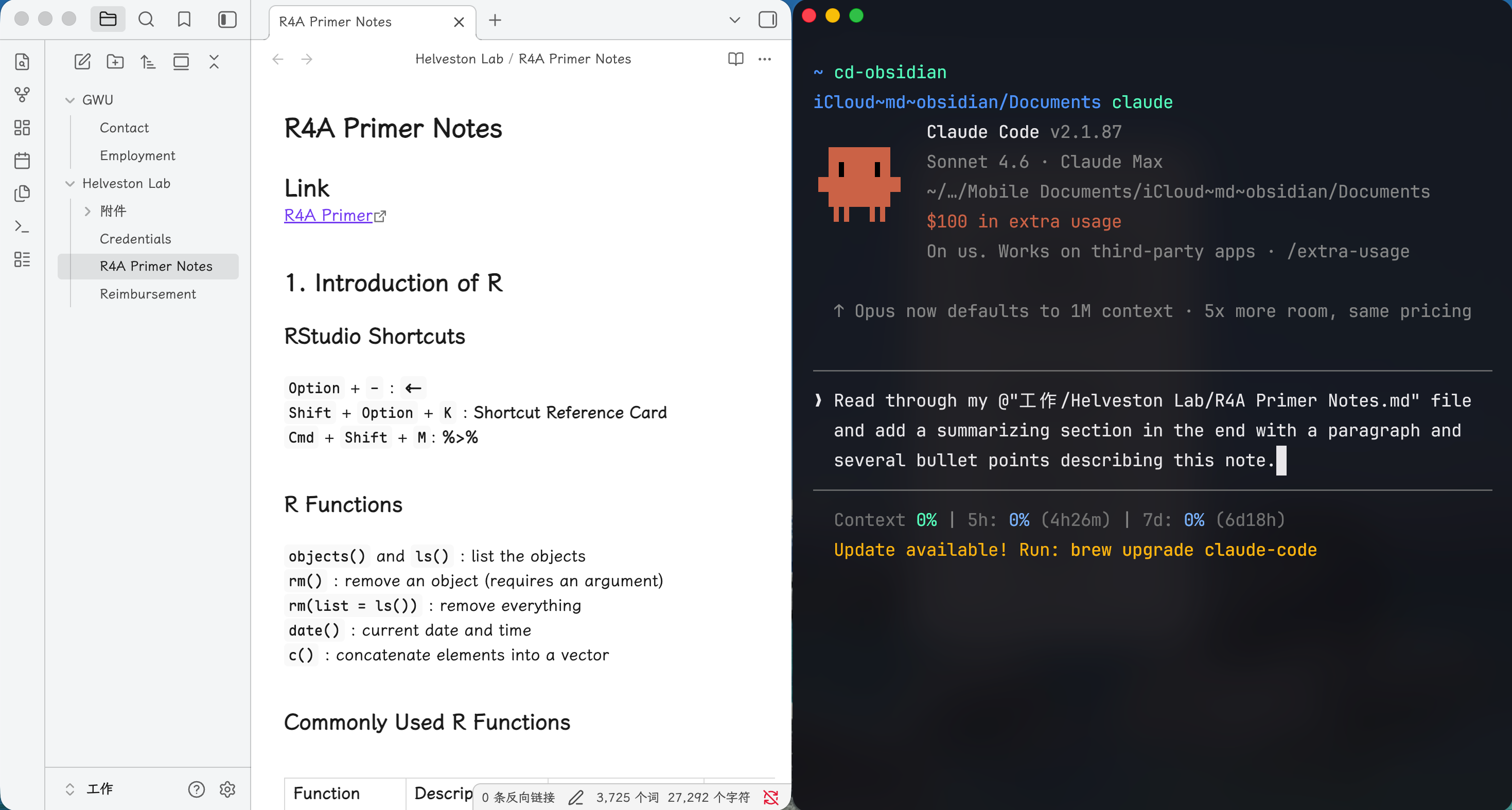Open the bookmarks pane

click(184, 20)
